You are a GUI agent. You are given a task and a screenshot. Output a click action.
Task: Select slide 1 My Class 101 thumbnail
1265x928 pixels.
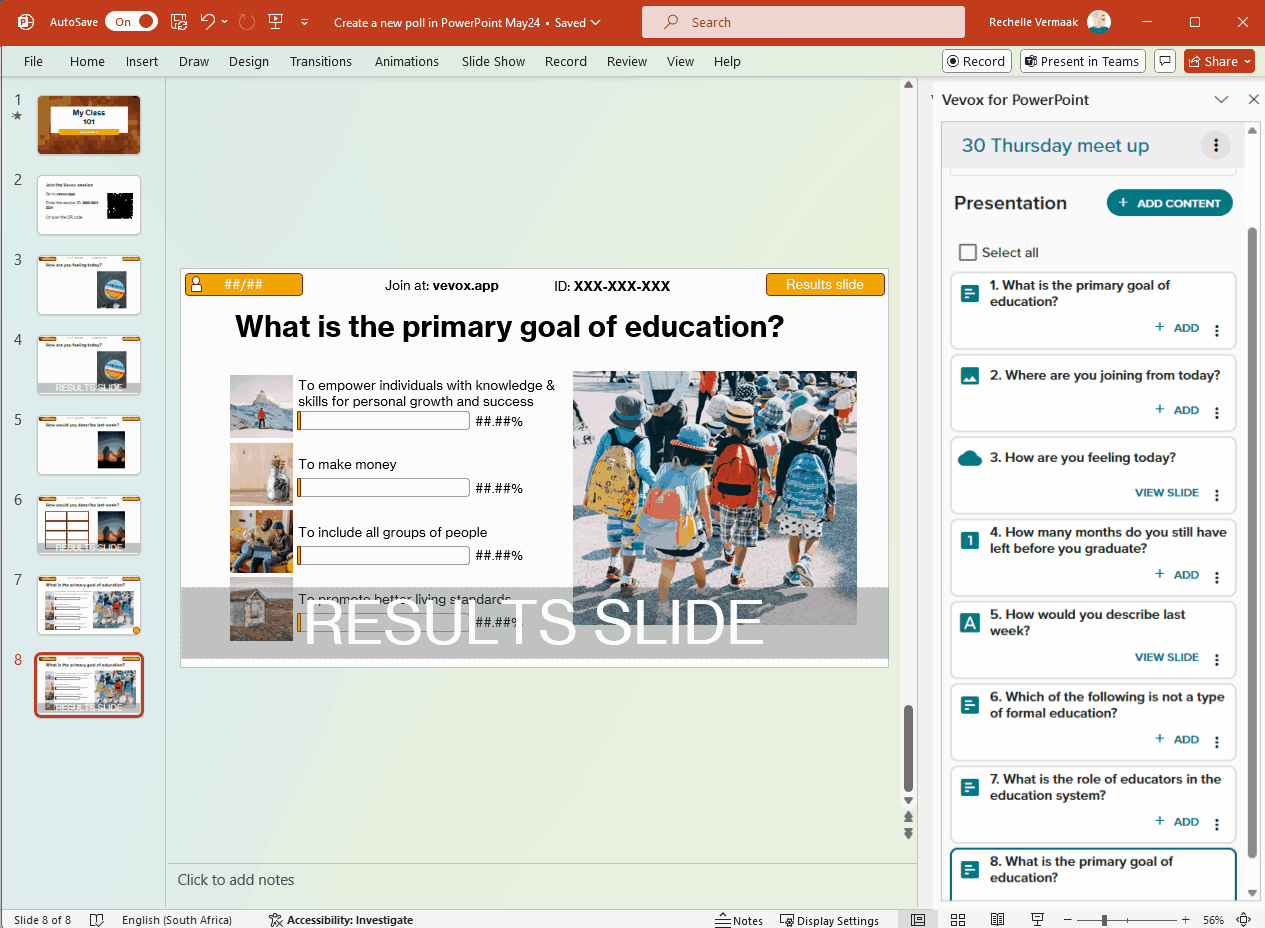(x=89, y=124)
